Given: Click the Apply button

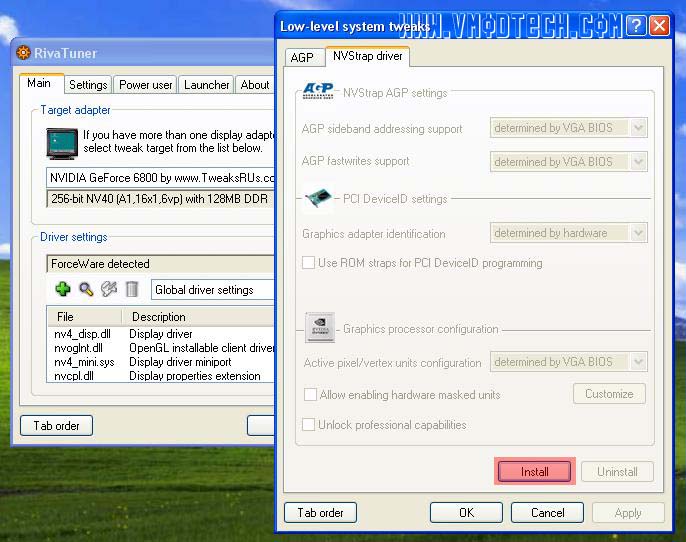Looking at the screenshot, I should tap(628, 512).
